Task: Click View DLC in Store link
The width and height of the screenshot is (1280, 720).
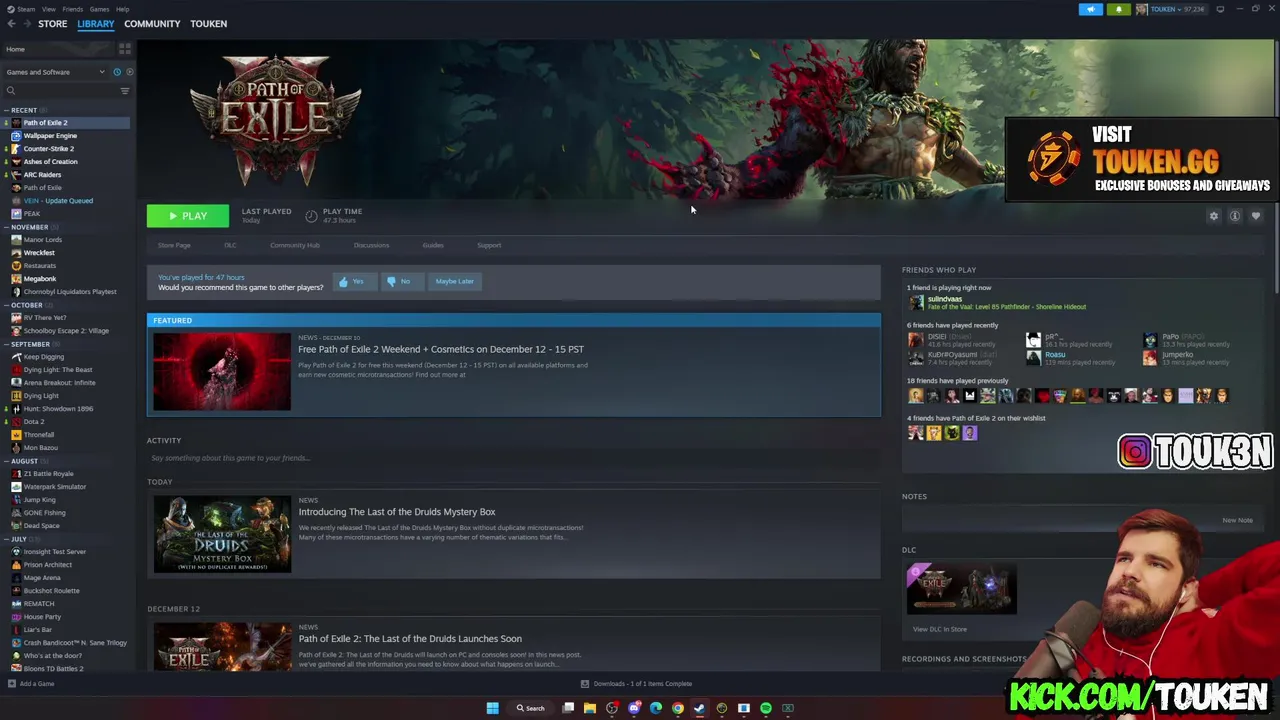Action: coord(940,629)
